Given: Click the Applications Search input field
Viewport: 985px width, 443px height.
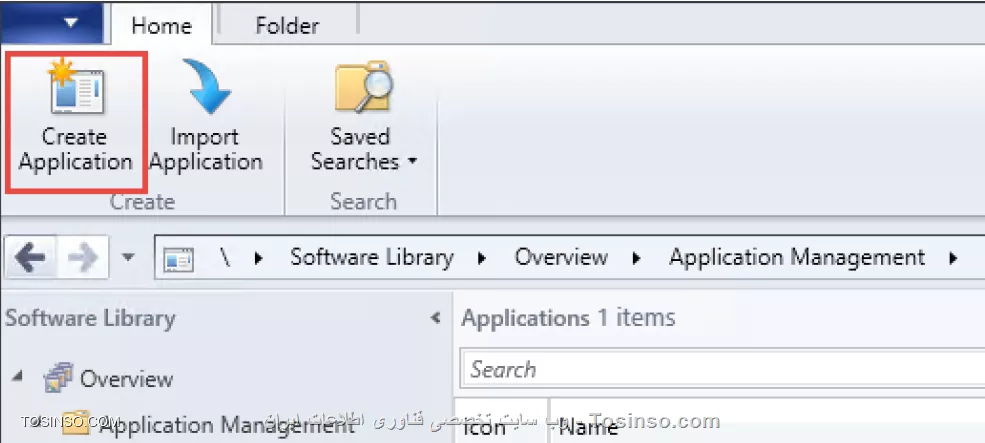Looking at the screenshot, I should (x=722, y=369).
